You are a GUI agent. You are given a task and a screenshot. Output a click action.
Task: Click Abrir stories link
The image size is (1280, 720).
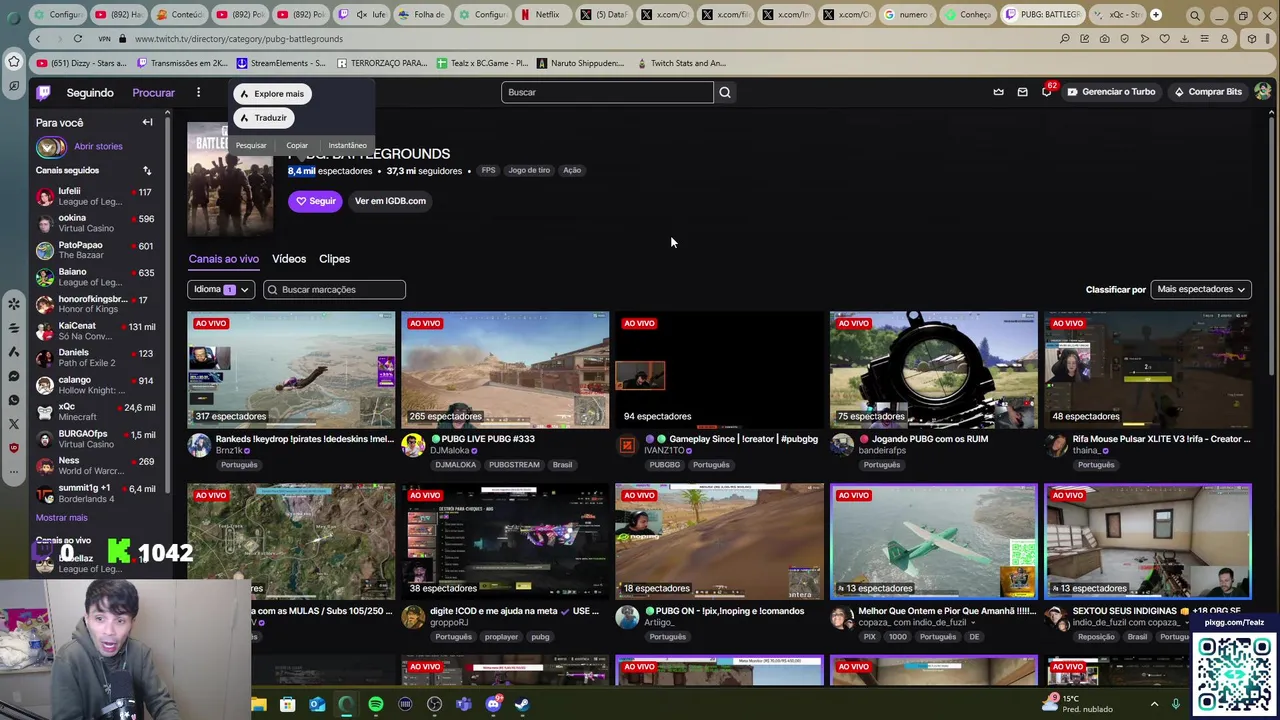pos(98,146)
